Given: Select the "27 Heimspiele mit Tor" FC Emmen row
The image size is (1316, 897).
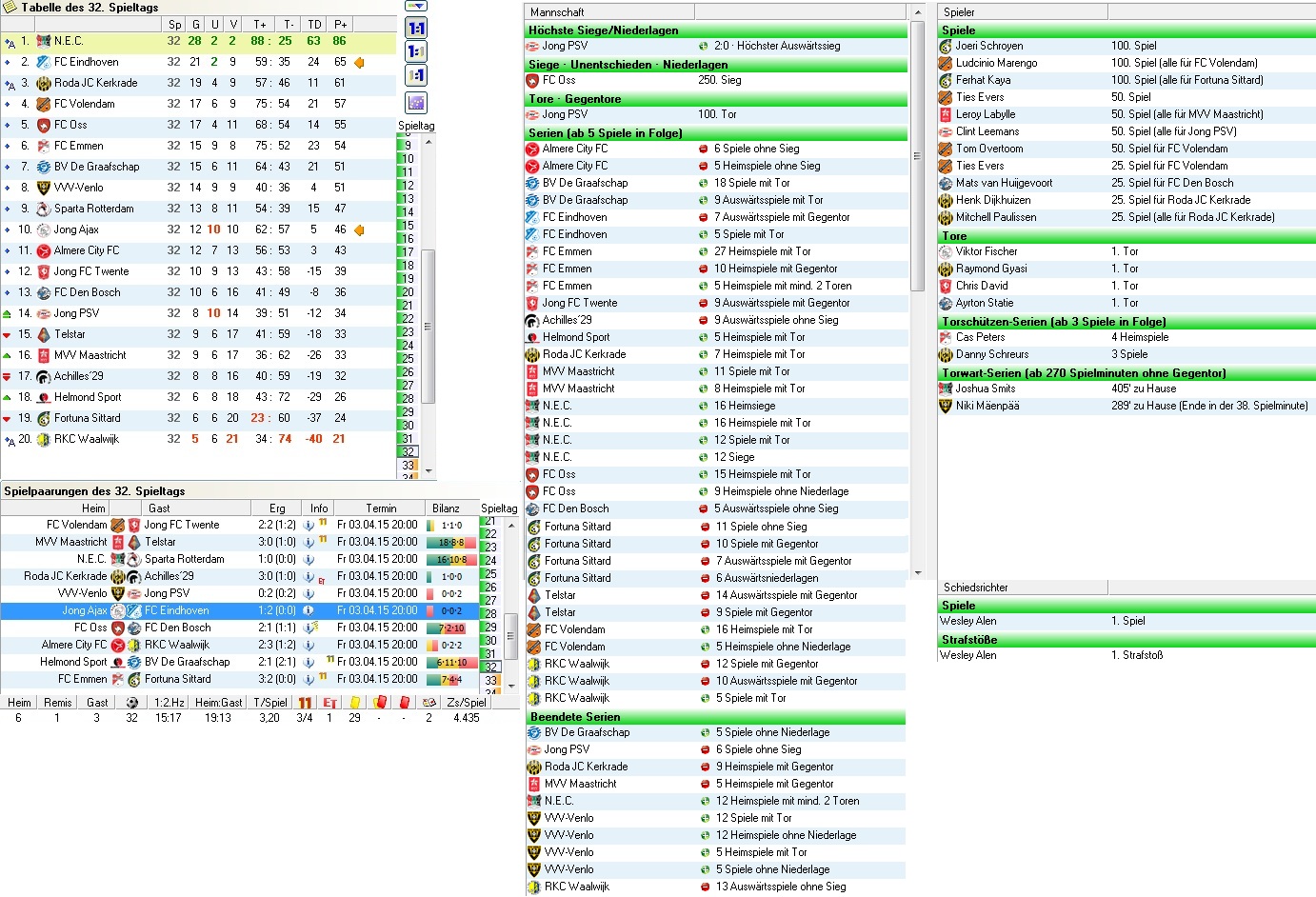Looking at the screenshot, I should point(715,251).
